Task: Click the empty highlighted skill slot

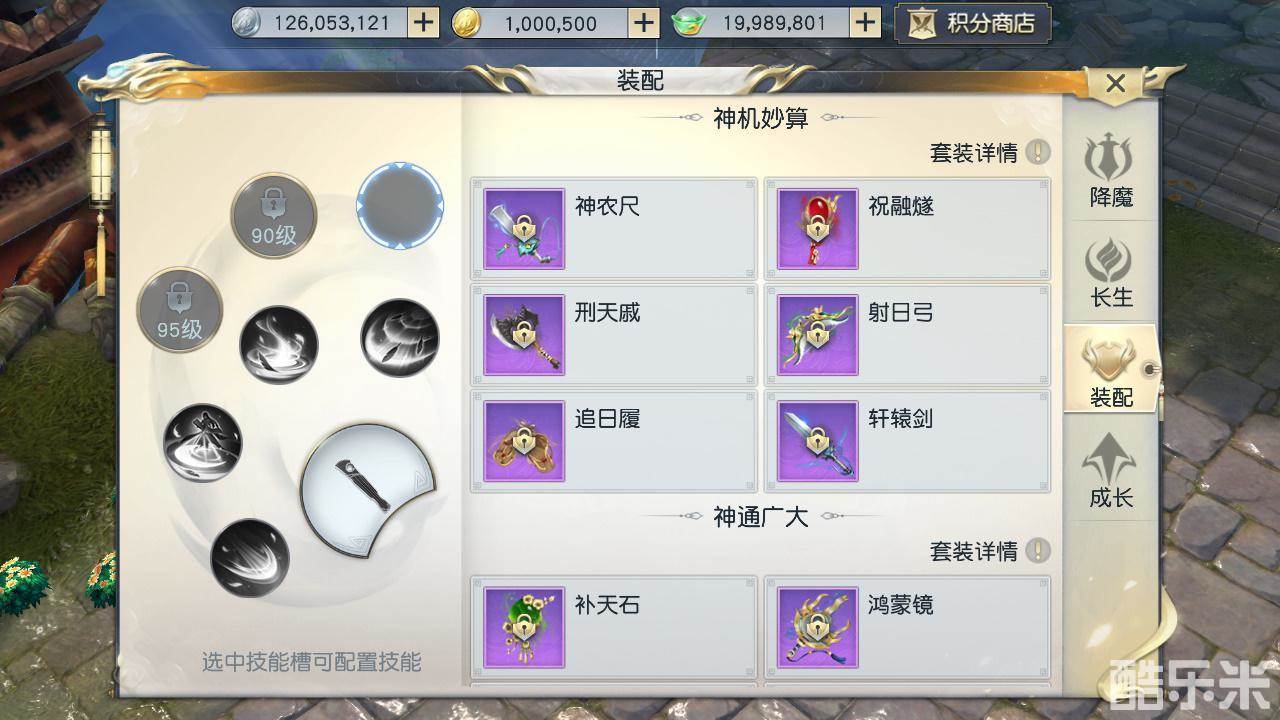Action: 400,206
